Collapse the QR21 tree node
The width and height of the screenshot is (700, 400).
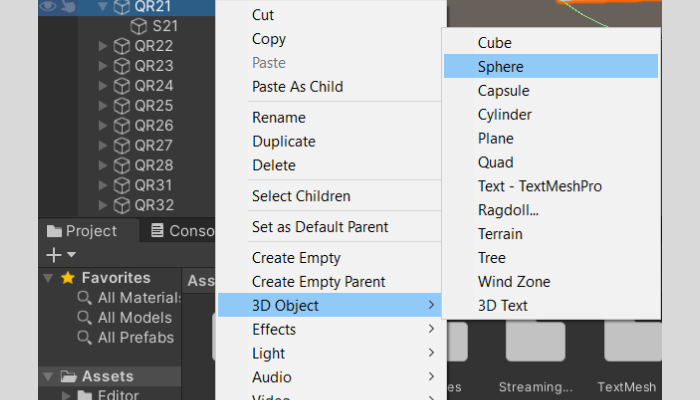point(103,7)
